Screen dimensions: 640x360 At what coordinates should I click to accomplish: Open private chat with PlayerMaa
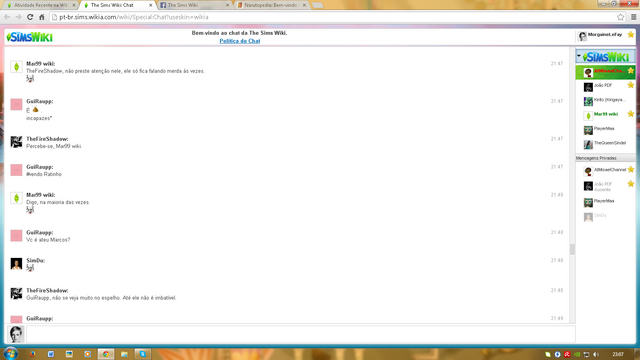tap(606, 202)
